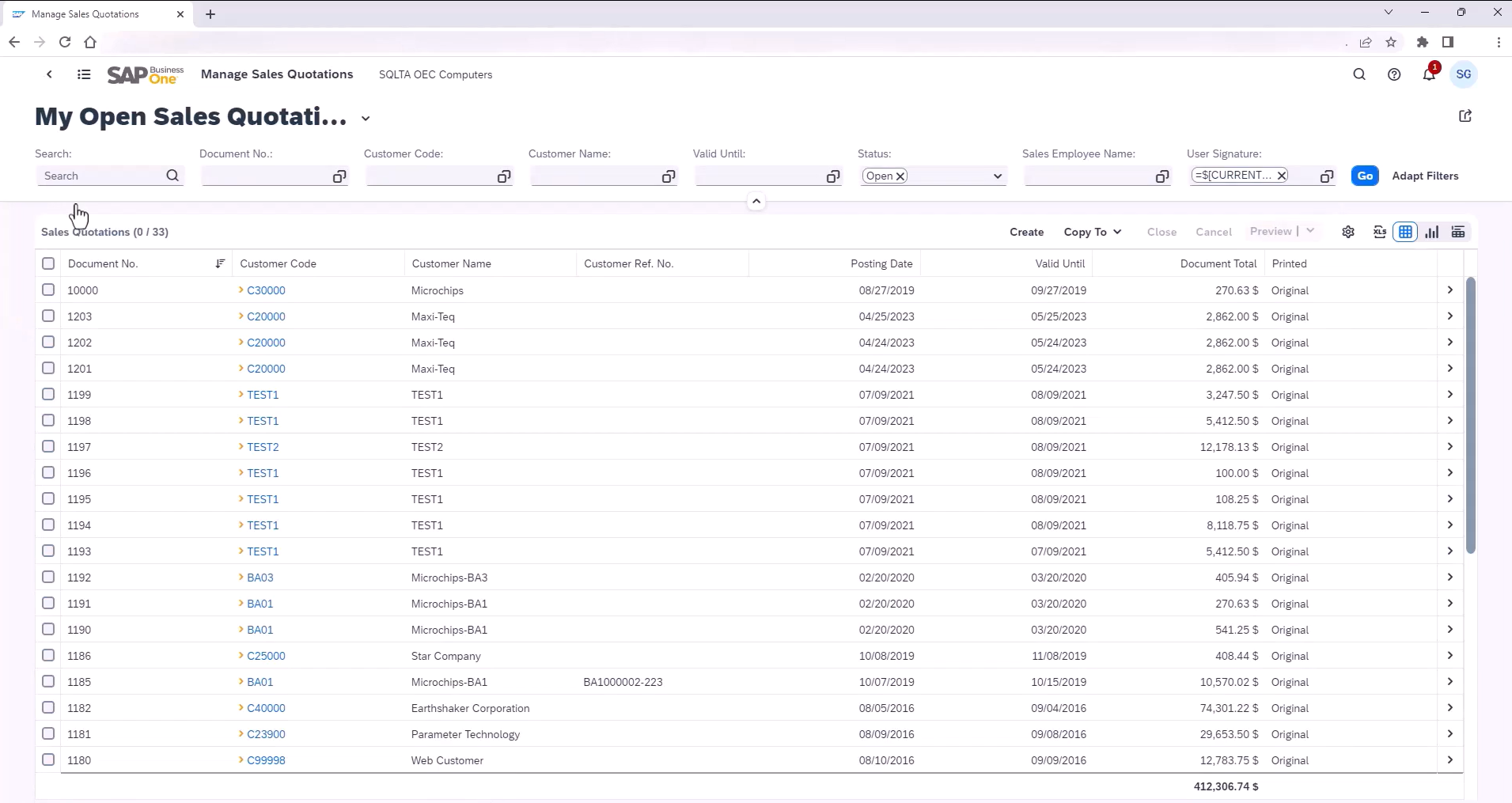Image resolution: width=1512 pixels, height=803 pixels.
Task: Select the checkbox for document 1203
Action: pos(48,316)
